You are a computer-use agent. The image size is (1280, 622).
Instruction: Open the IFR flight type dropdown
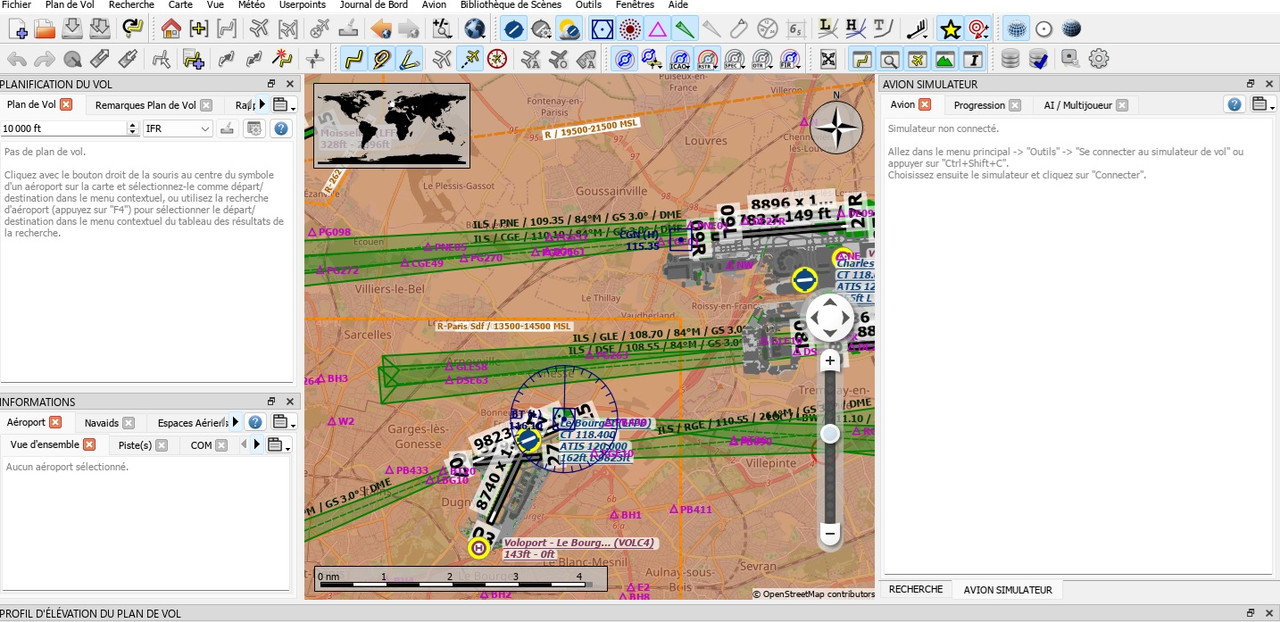point(178,128)
